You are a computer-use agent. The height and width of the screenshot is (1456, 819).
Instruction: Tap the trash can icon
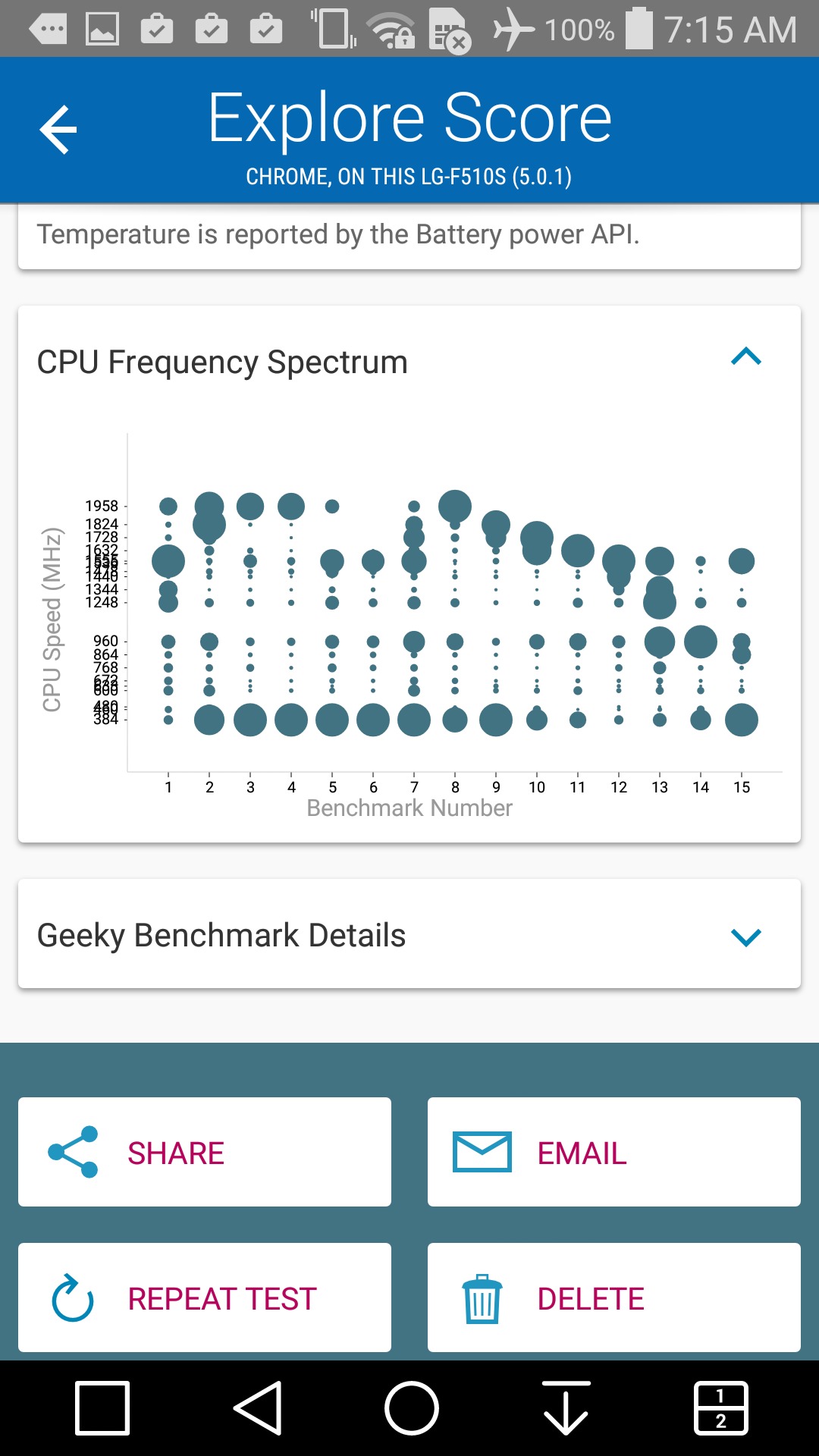(x=482, y=1298)
